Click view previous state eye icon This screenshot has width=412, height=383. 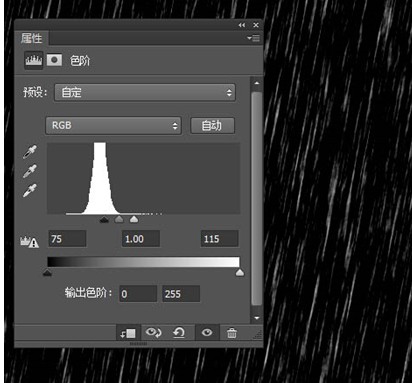[153, 332]
